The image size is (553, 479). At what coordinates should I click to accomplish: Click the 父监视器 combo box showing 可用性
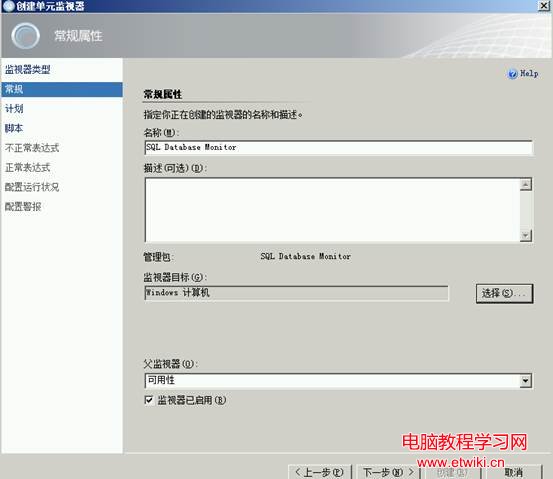click(338, 381)
